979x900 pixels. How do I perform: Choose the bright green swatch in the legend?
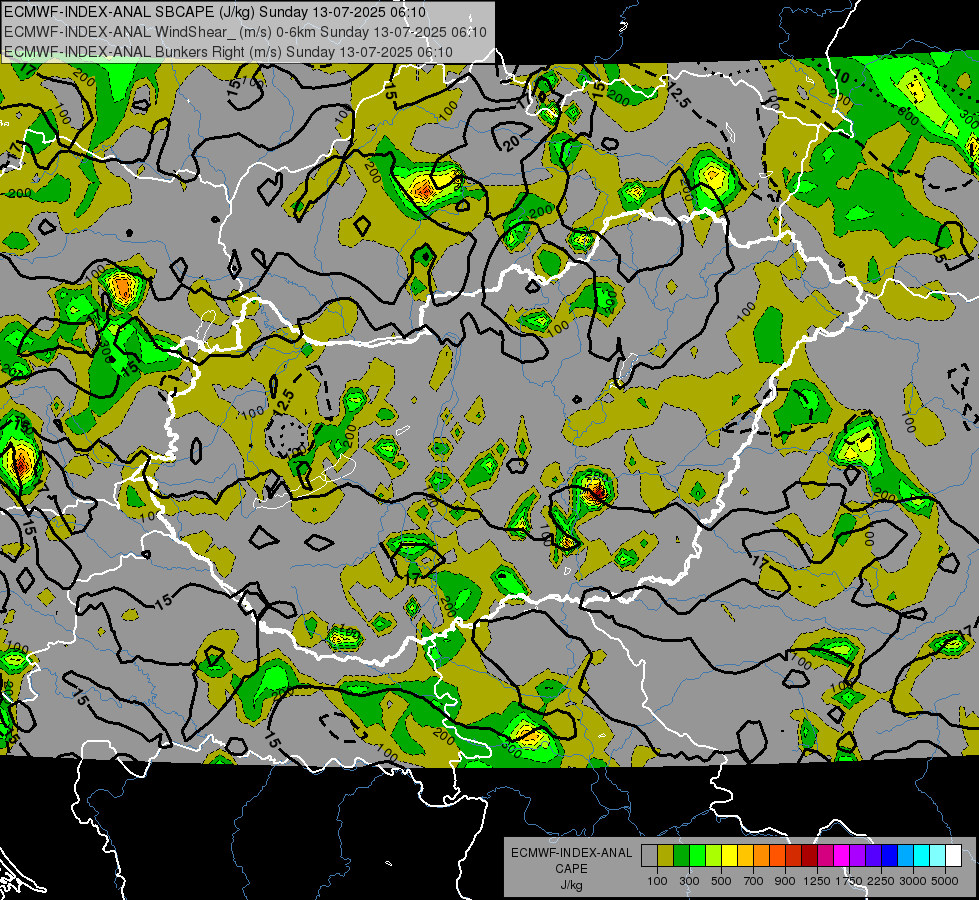click(x=697, y=856)
